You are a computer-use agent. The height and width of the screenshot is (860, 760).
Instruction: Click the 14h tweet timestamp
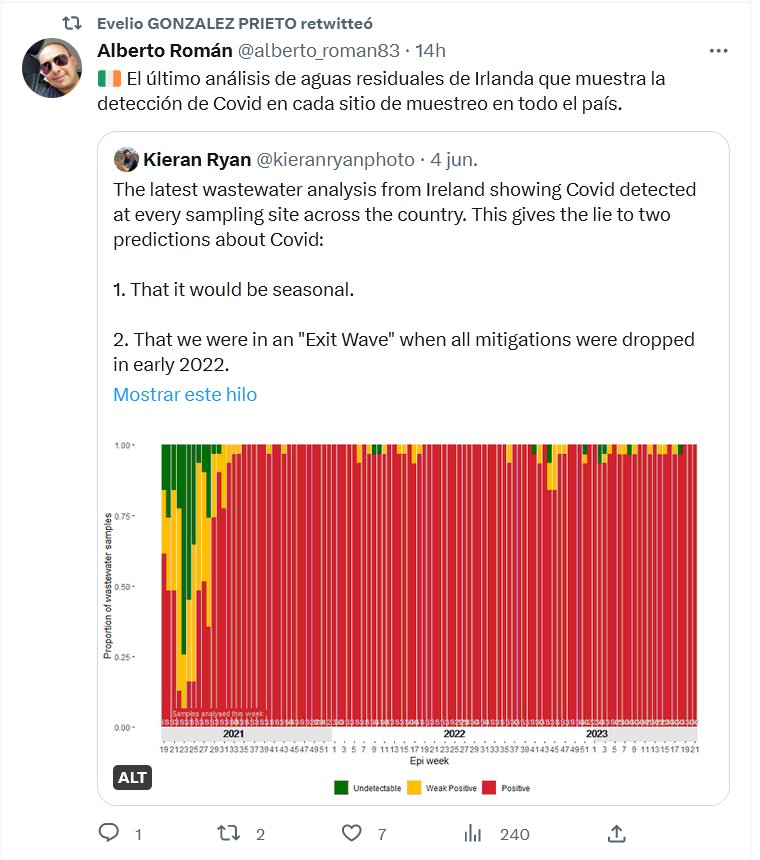(431, 50)
